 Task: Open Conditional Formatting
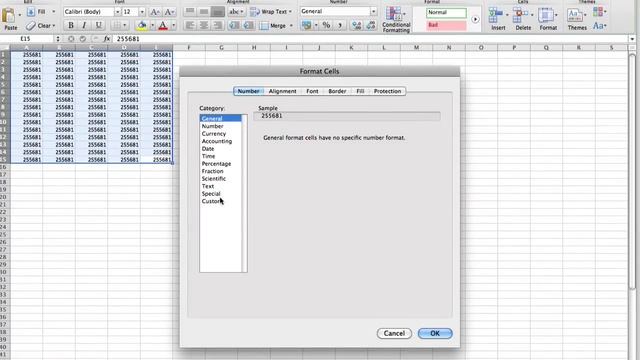[396, 19]
